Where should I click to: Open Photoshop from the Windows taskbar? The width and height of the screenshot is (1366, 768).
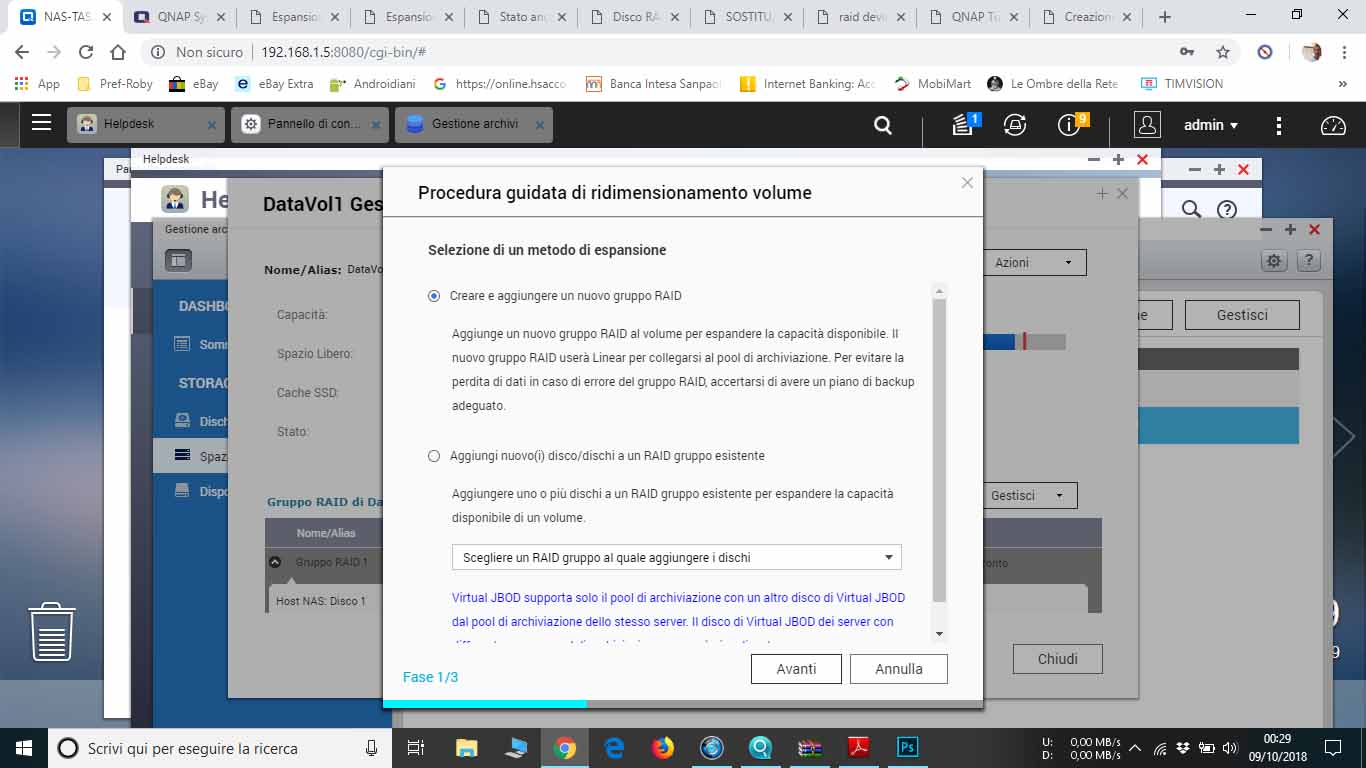[x=907, y=747]
